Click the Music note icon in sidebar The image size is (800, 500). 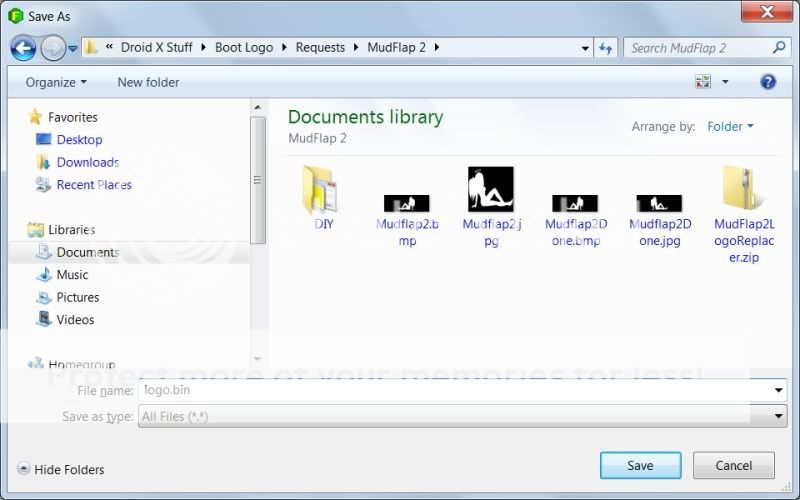[44, 274]
